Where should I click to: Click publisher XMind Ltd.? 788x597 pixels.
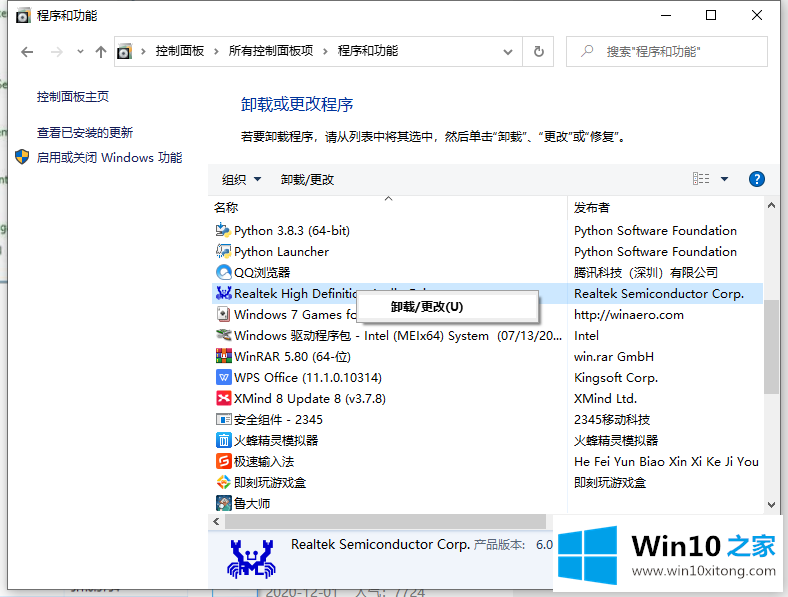coord(606,399)
